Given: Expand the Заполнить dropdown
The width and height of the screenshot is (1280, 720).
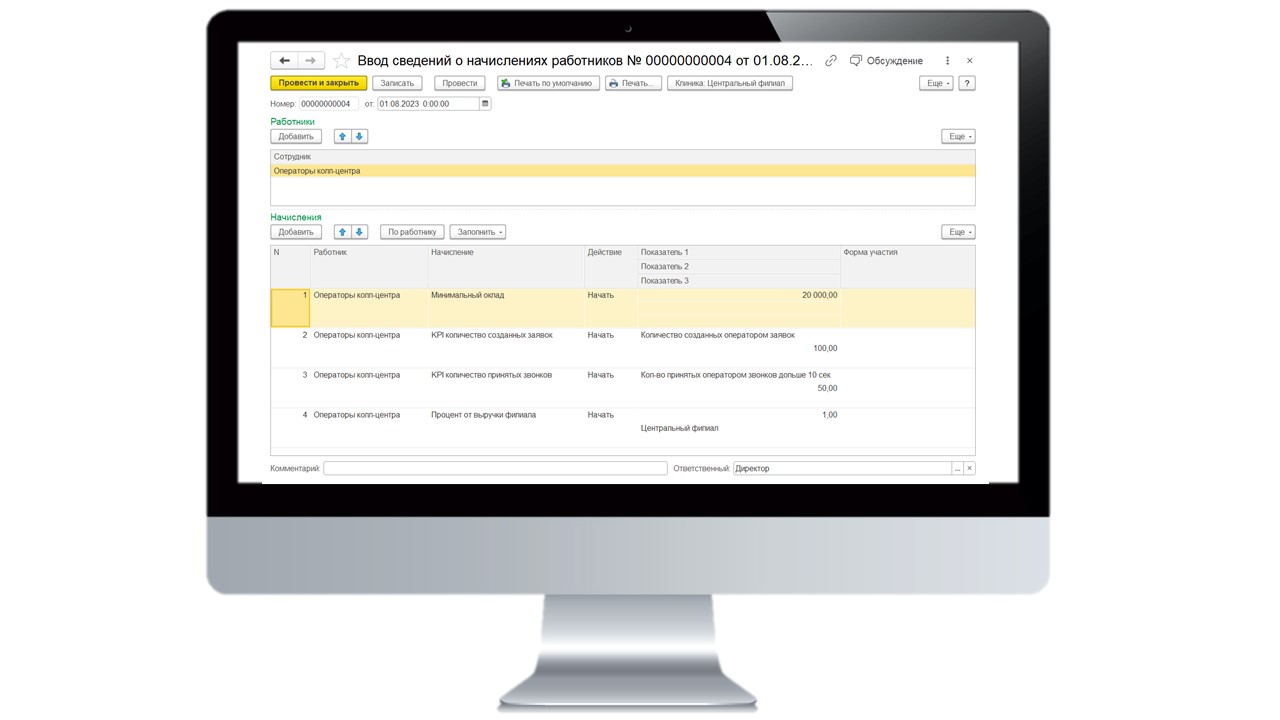Looking at the screenshot, I should click(x=477, y=232).
